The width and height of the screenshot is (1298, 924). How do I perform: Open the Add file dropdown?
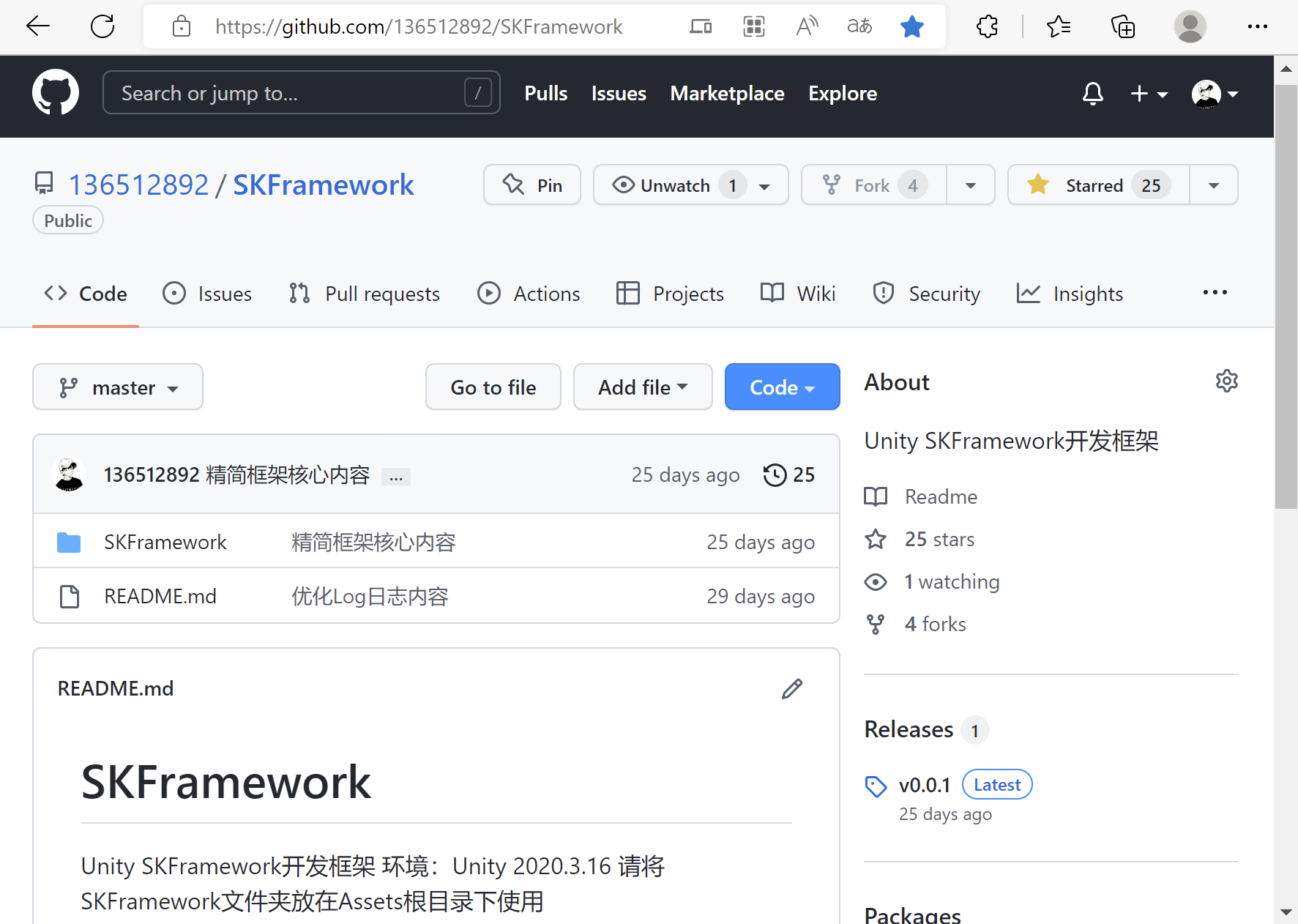(x=643, y=387)
